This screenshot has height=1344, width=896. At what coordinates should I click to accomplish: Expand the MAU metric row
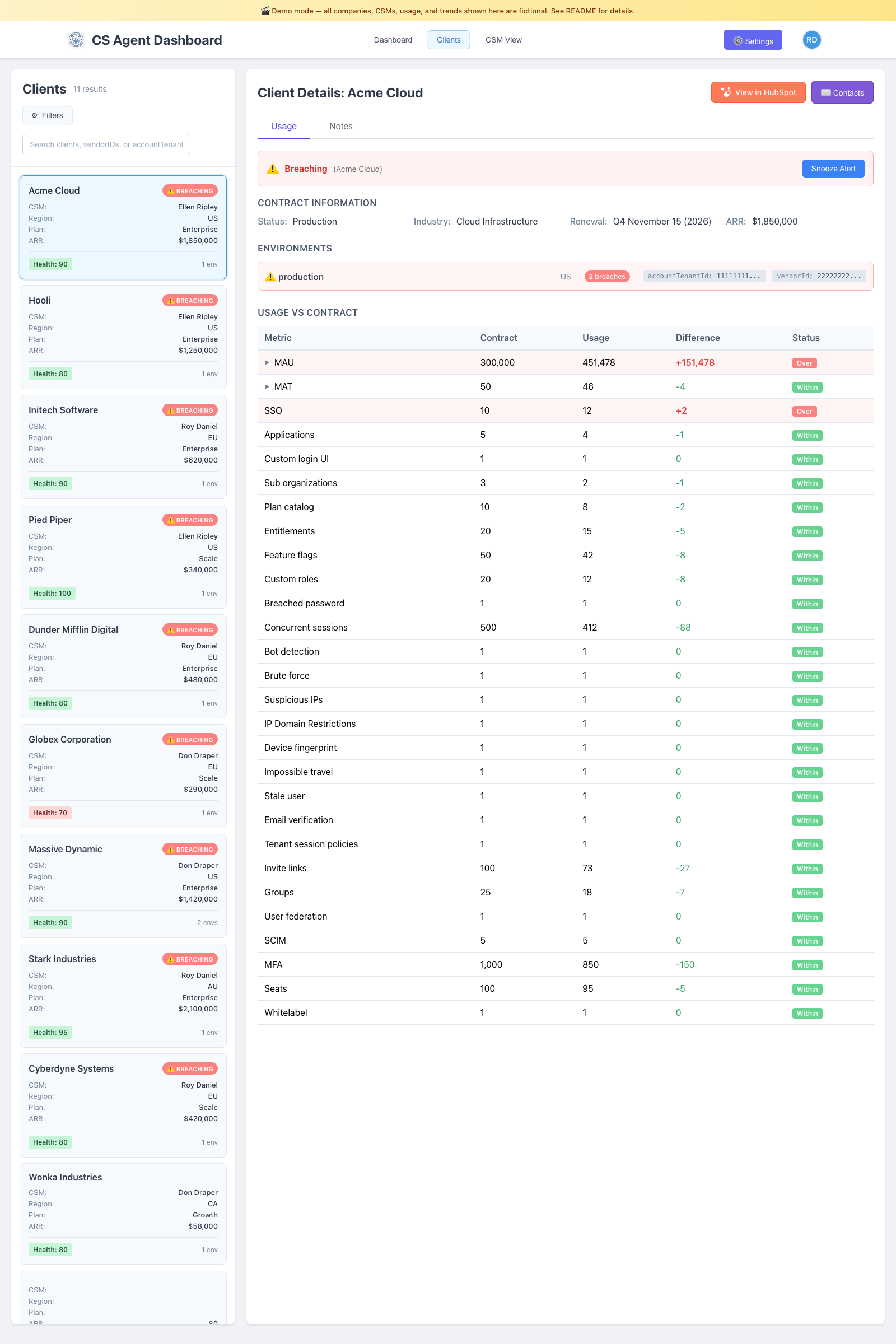267,362
